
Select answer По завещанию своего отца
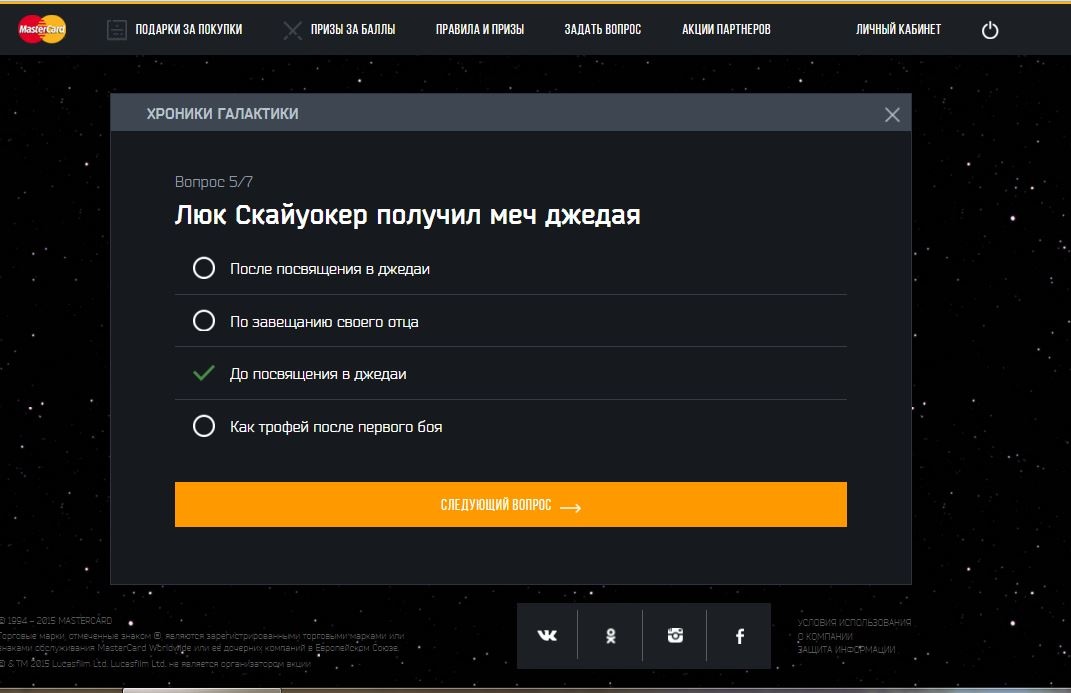204,321
